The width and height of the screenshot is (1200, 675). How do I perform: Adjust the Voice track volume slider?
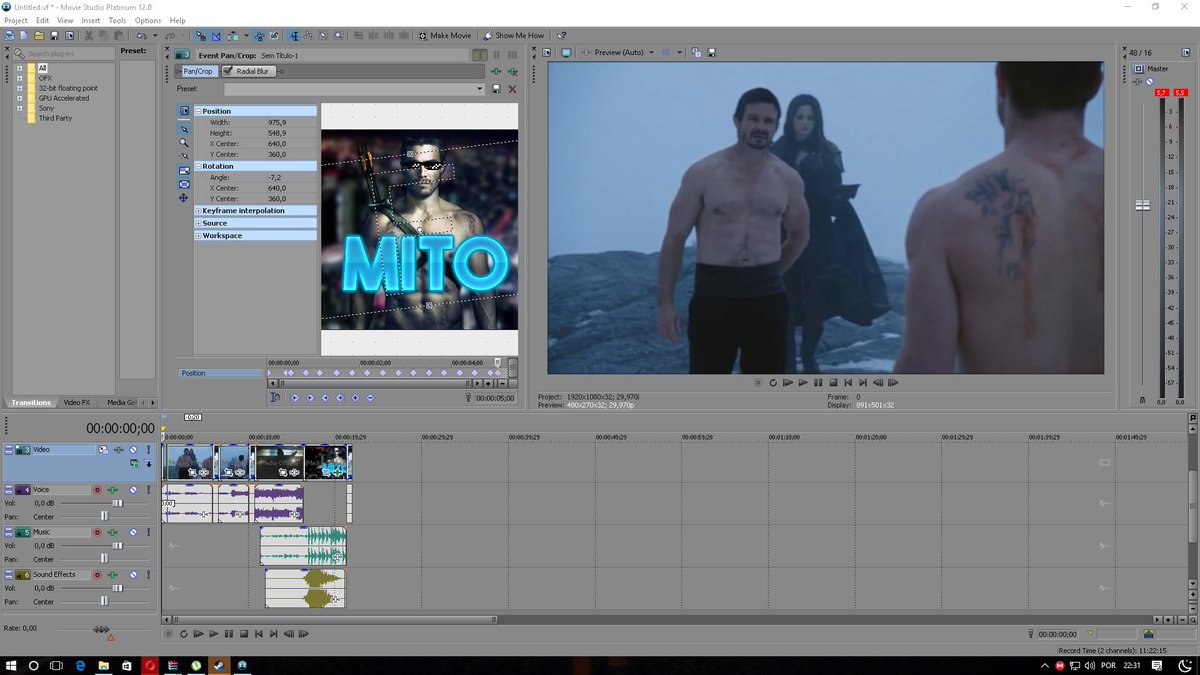pos(117,503)
